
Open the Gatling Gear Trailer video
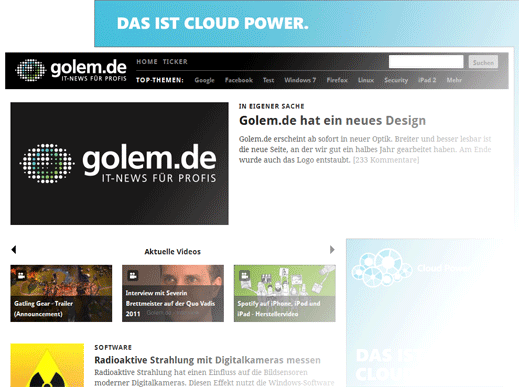coord(61,293)
